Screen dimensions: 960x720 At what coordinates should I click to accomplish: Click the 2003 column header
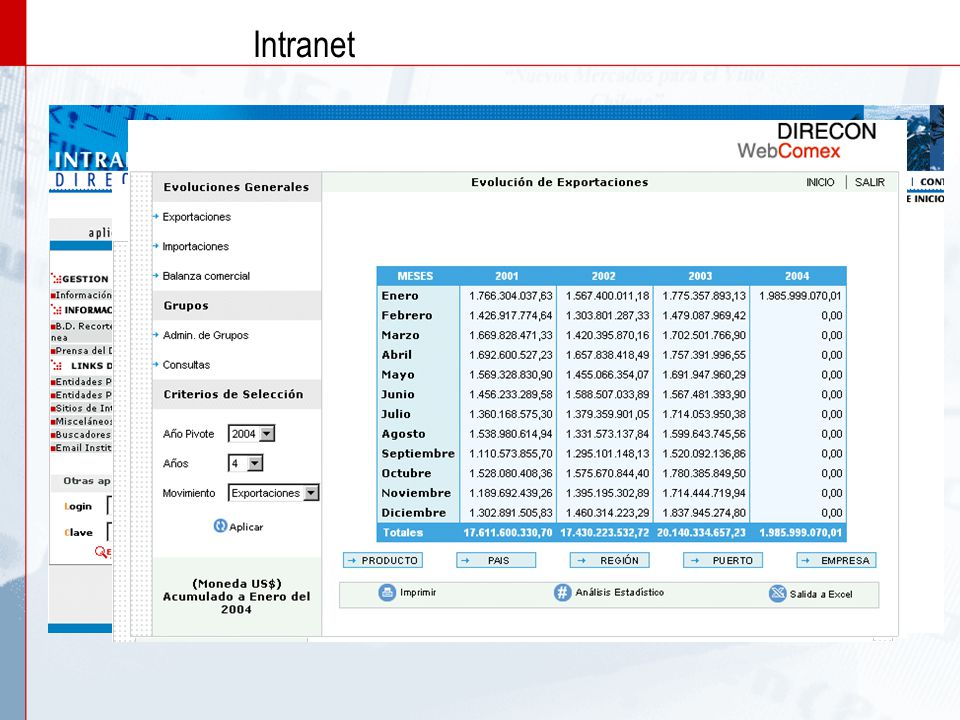(x=700, y=276)
